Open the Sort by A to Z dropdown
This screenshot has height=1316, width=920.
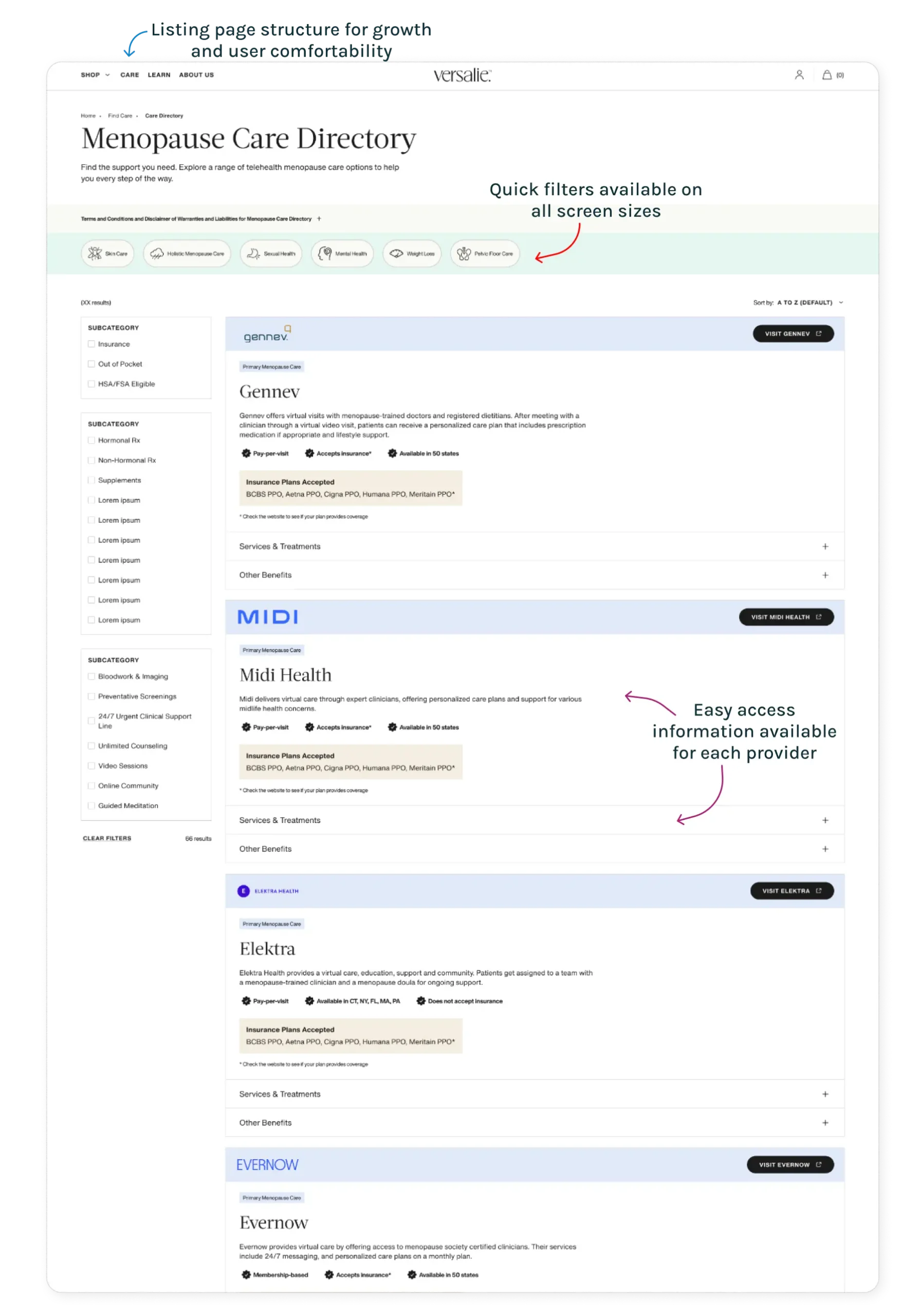[809, 303]
